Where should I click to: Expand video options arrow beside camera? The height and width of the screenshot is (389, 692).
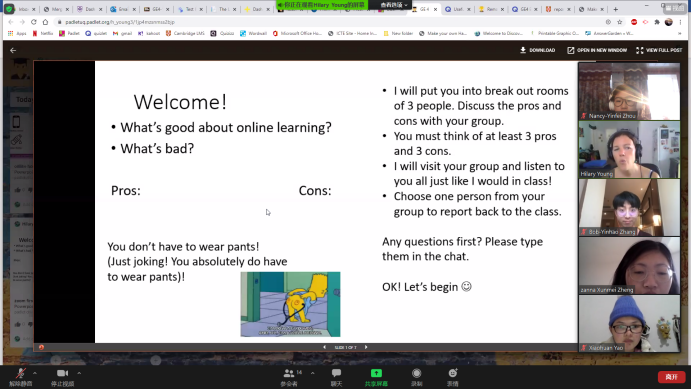[79, 373]
